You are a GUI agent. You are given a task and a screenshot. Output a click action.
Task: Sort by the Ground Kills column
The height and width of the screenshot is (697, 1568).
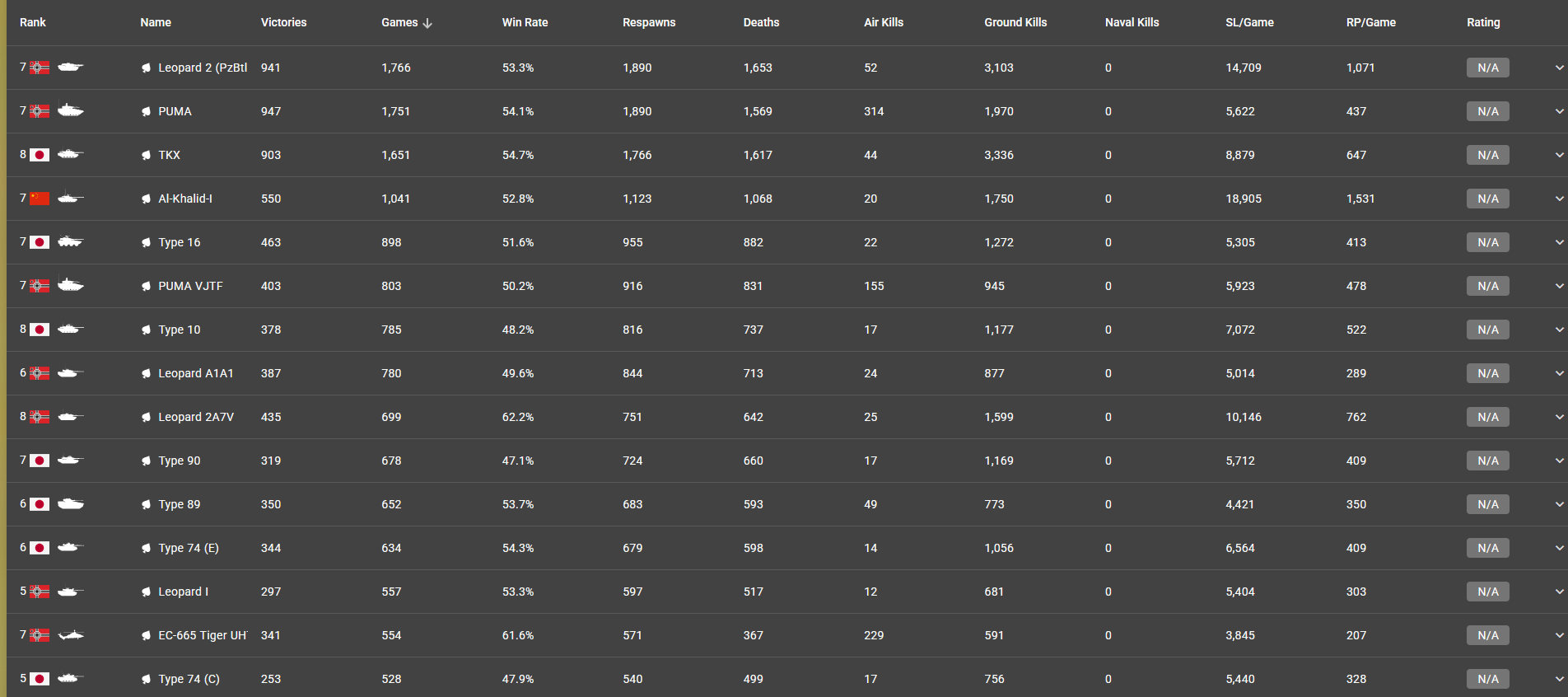click(x=1015, y=23)
